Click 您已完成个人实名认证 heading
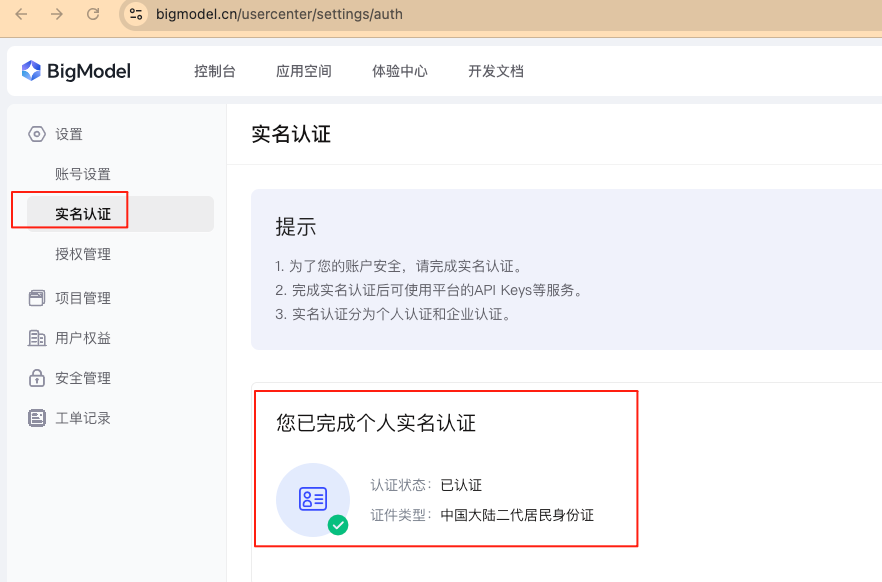Screen dimensions: 882x582 click(376, 423)
